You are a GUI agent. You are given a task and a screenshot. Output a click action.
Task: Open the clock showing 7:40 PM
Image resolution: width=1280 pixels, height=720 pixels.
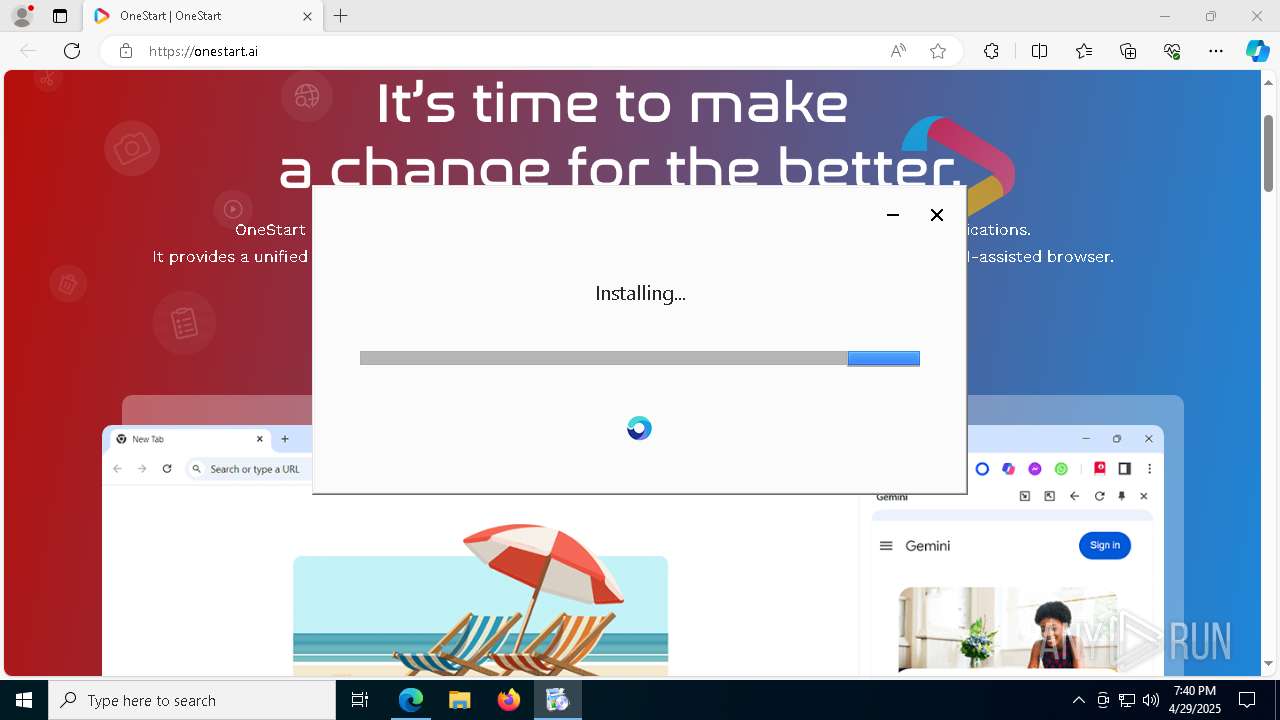coord(1194,700)
